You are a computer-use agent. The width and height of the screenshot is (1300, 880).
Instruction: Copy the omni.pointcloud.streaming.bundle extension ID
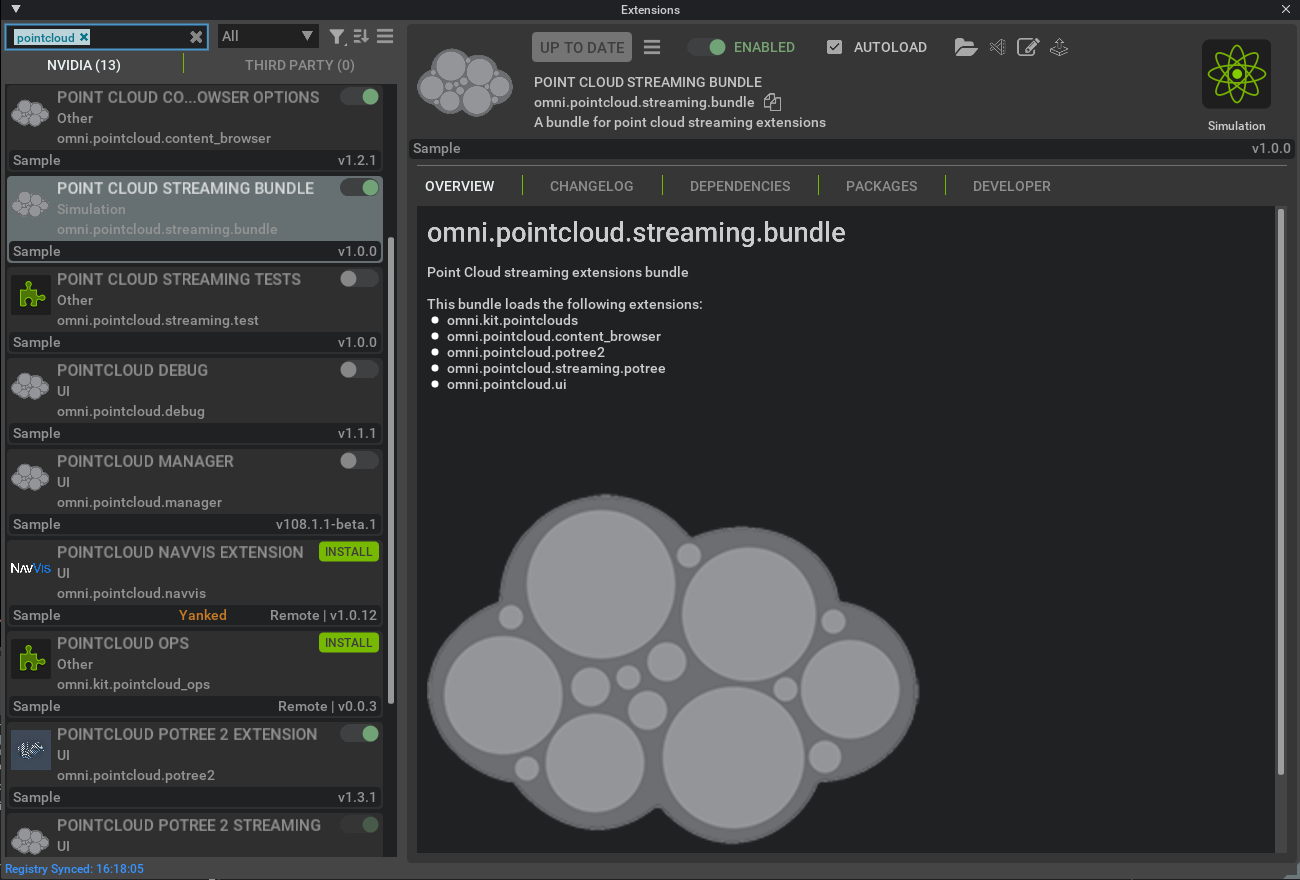[771, 101]
